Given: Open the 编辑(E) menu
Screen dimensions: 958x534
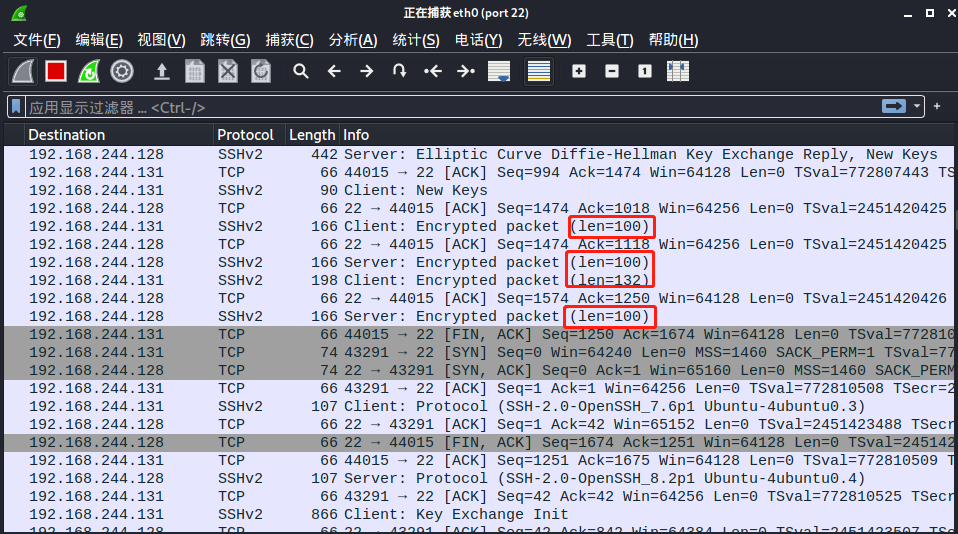Looking at the screenshot, I should coord(99,40).
